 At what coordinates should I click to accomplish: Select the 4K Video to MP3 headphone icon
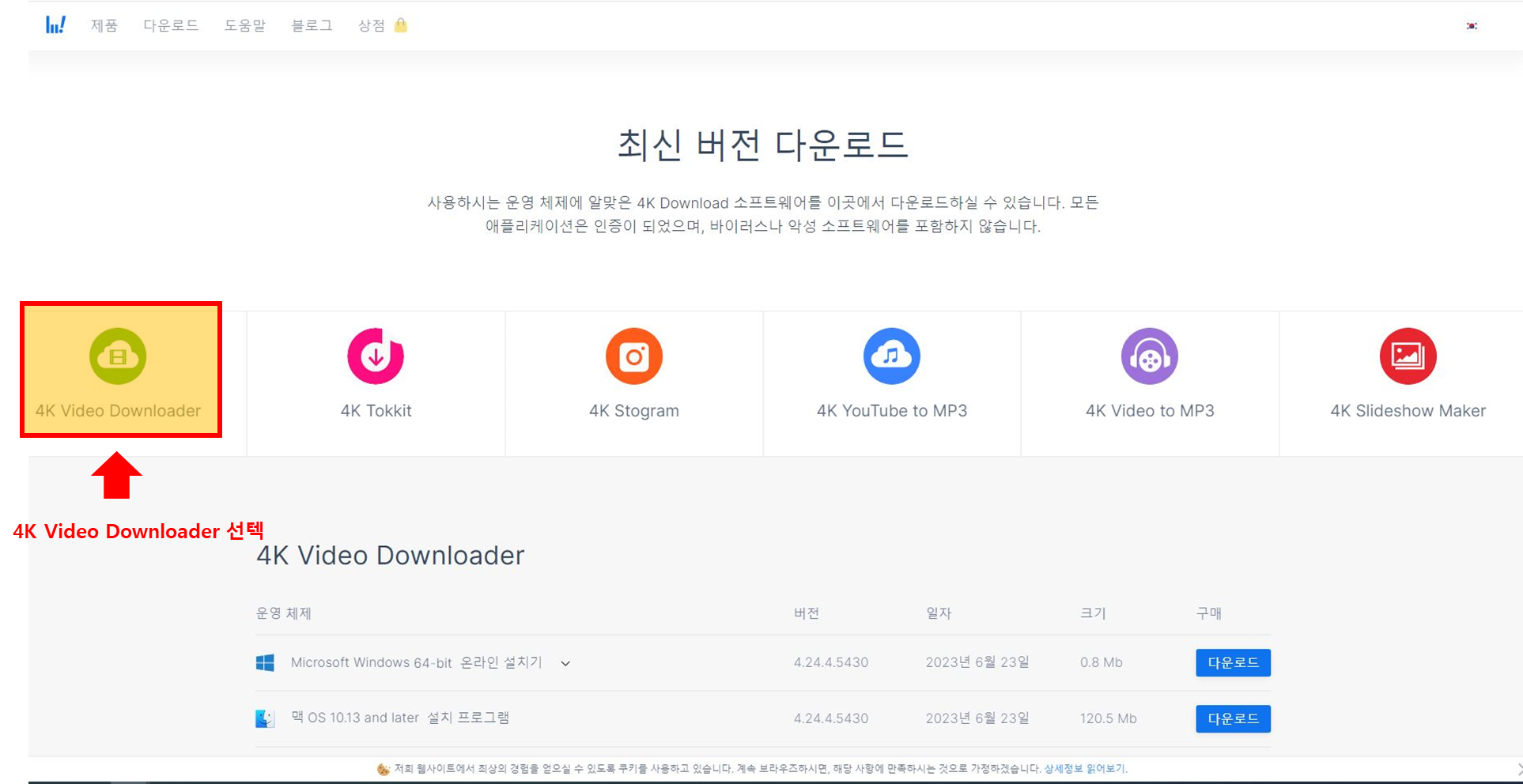(1150, 356)
